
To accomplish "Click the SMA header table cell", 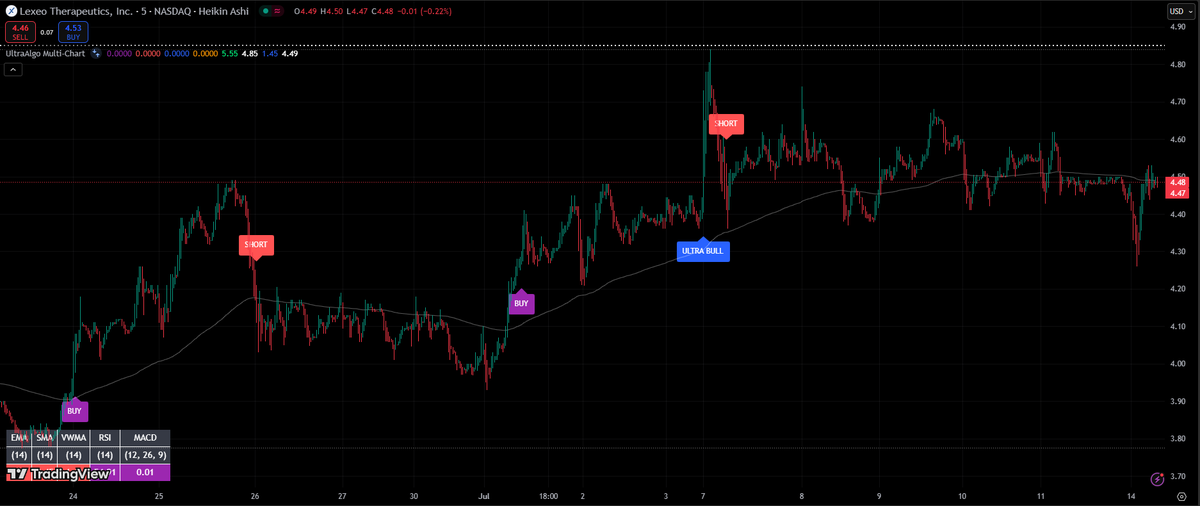I will pos(44,438).
